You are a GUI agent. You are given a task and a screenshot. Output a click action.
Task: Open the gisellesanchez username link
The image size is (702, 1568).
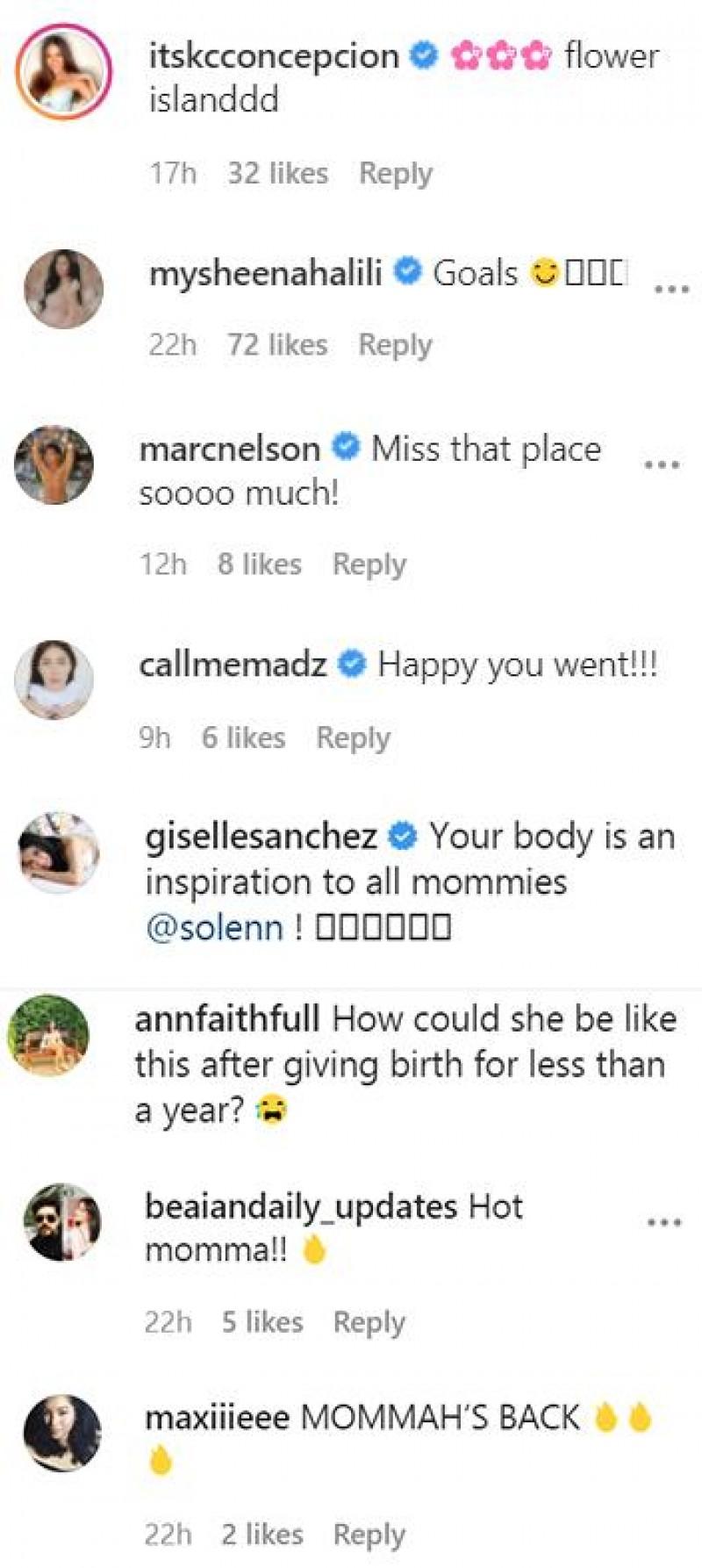[x=261, y=837]
